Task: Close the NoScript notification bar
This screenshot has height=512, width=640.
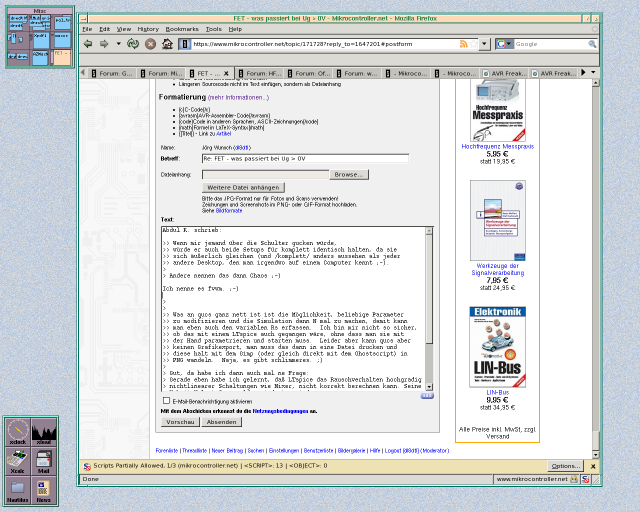Action: pos(593,466)
